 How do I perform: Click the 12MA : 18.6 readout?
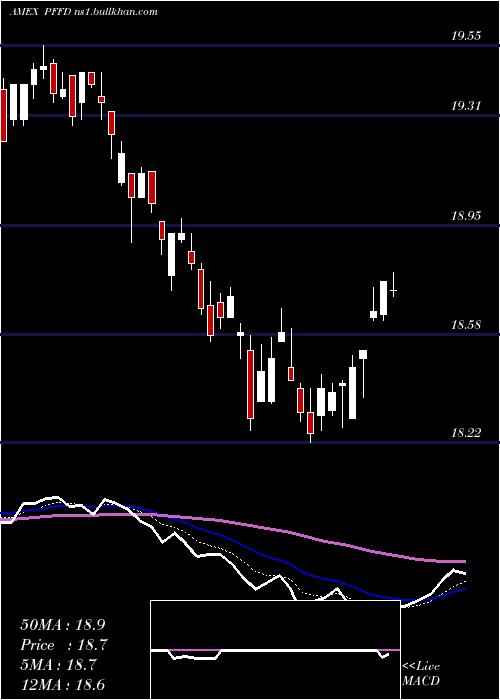[63, 685]
